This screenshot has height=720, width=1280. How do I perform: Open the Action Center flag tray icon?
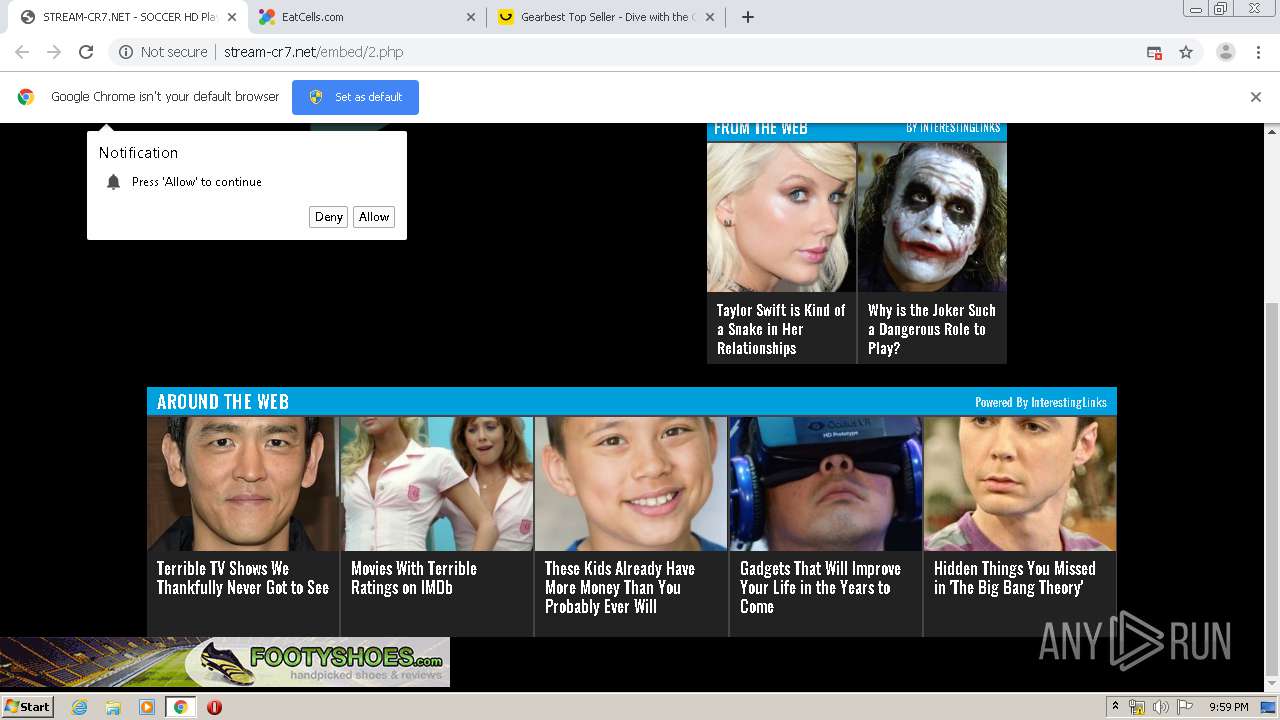point(1183,707)
